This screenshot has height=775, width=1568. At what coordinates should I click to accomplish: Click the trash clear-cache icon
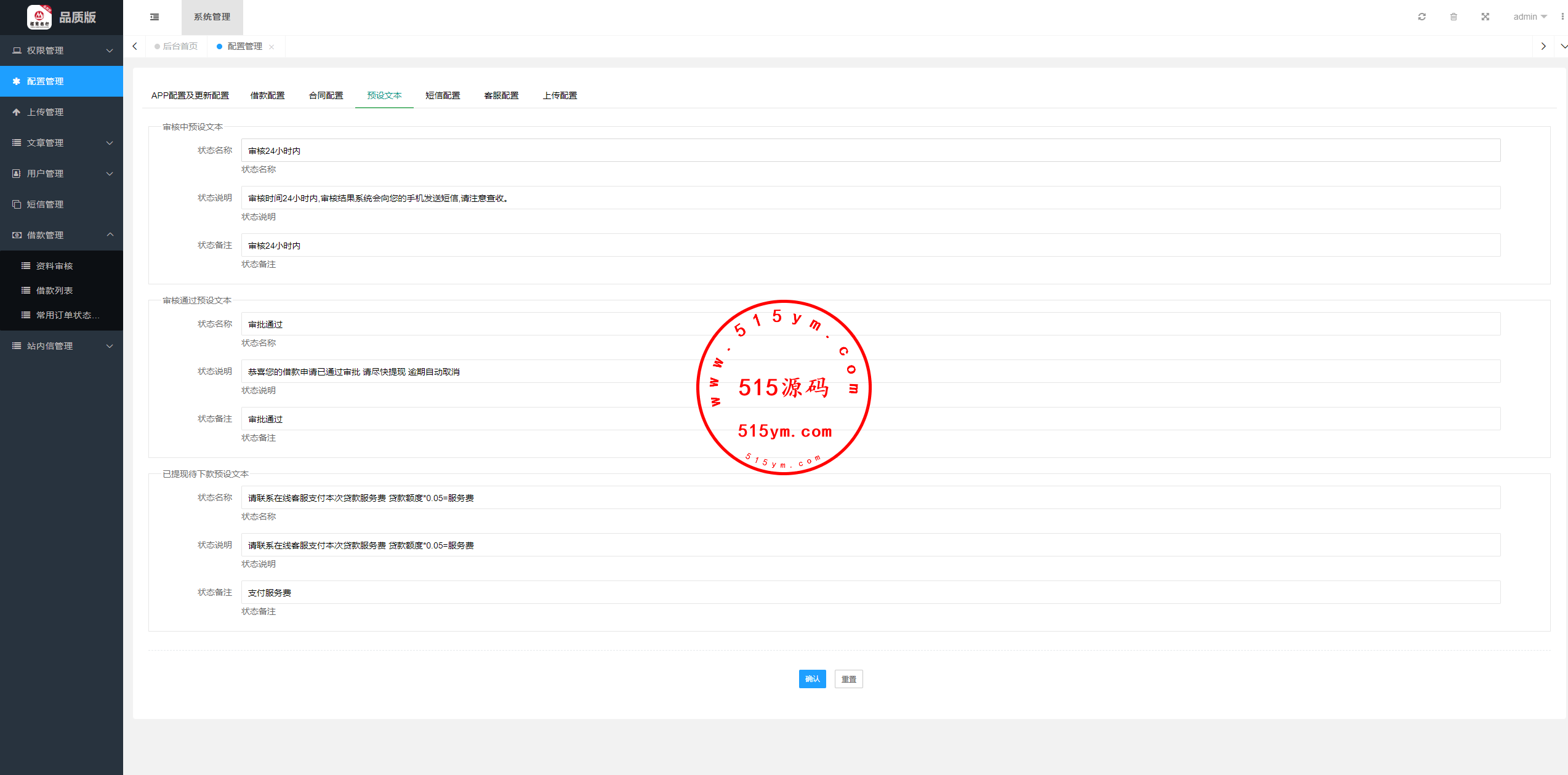[x=1453, y=17]
